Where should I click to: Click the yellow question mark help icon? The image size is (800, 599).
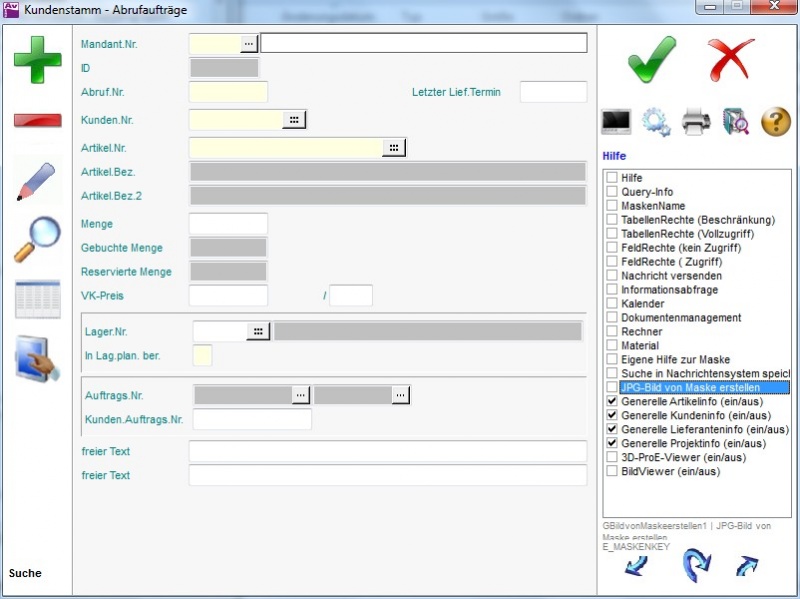point(776,122)
